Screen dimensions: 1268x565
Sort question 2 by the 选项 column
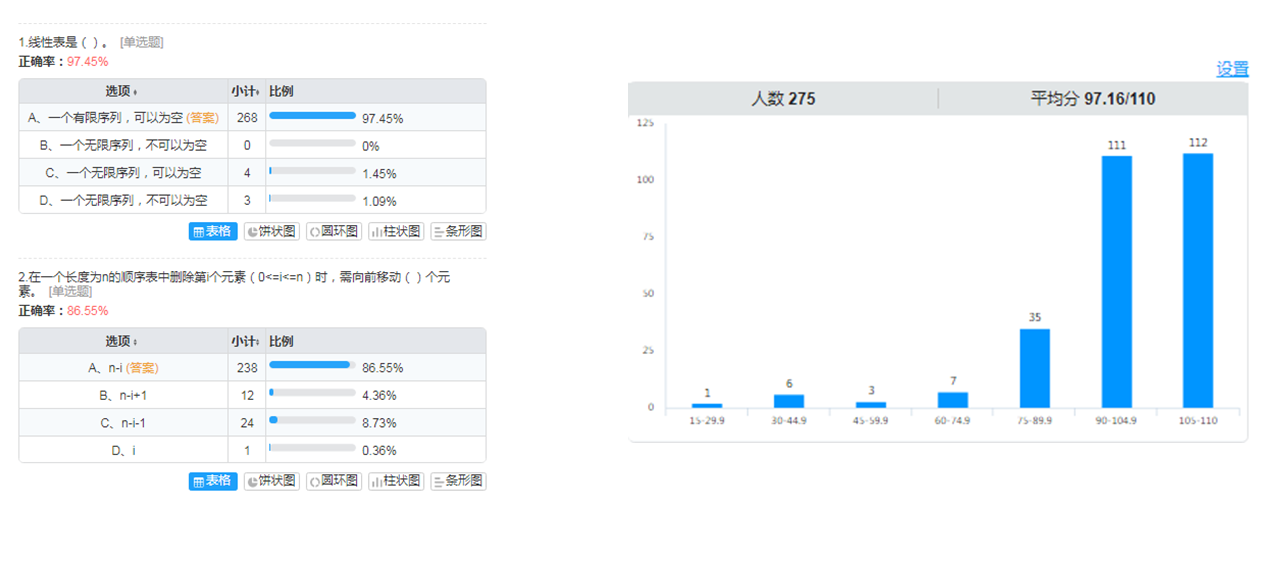123,341
